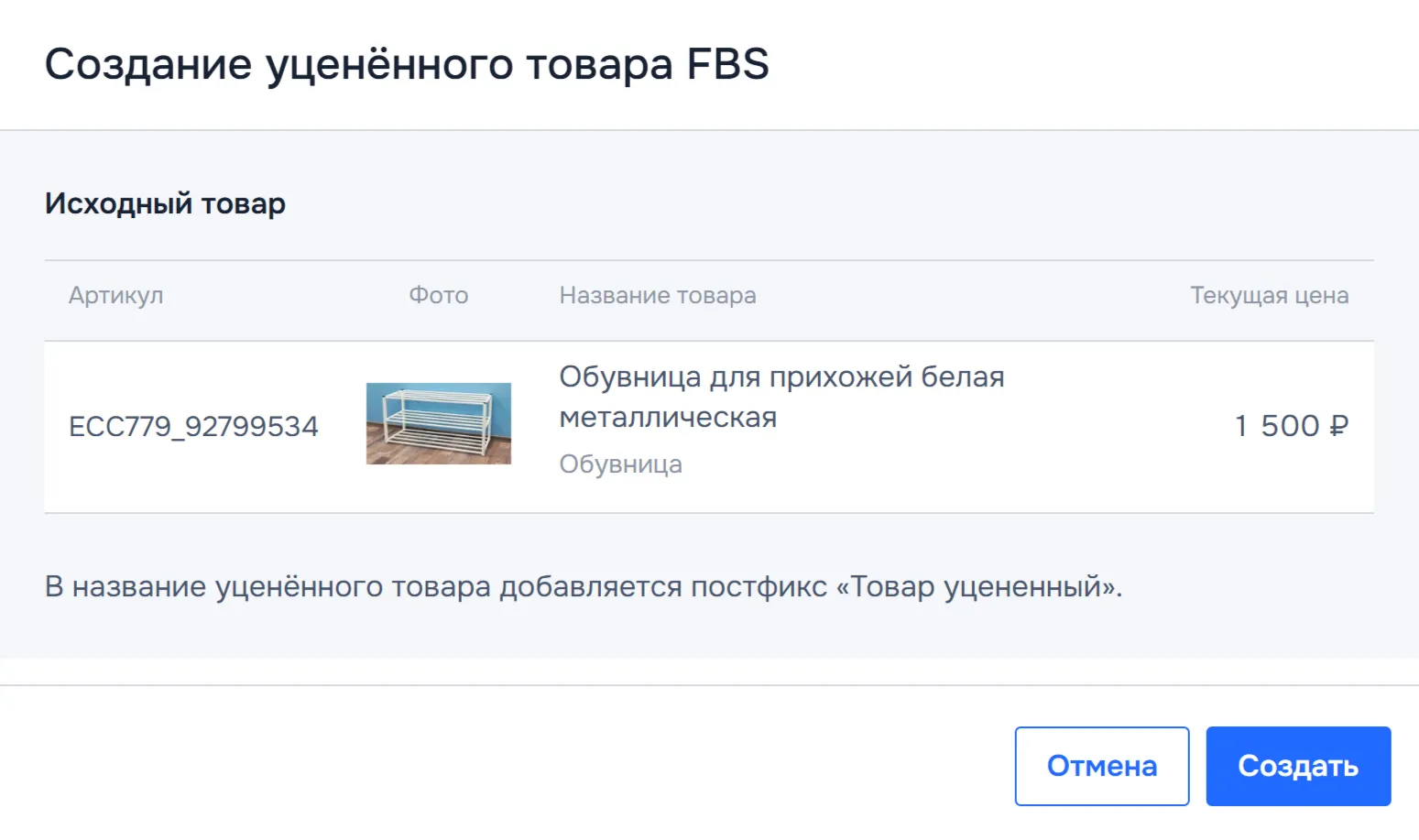
Task: Click the note beginning В название уценённого
Action: point(583,586)
